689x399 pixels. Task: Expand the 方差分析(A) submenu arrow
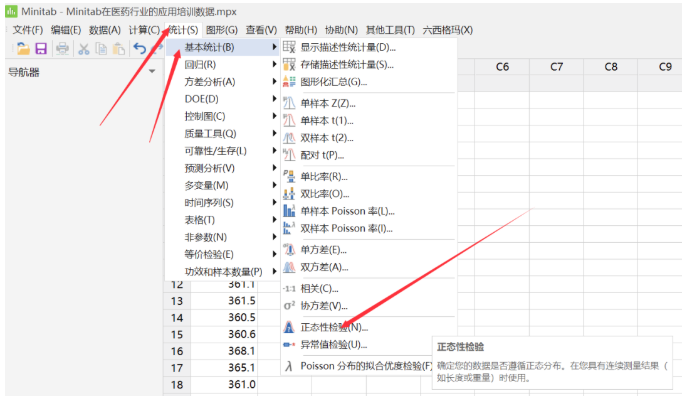click(275, 82)
